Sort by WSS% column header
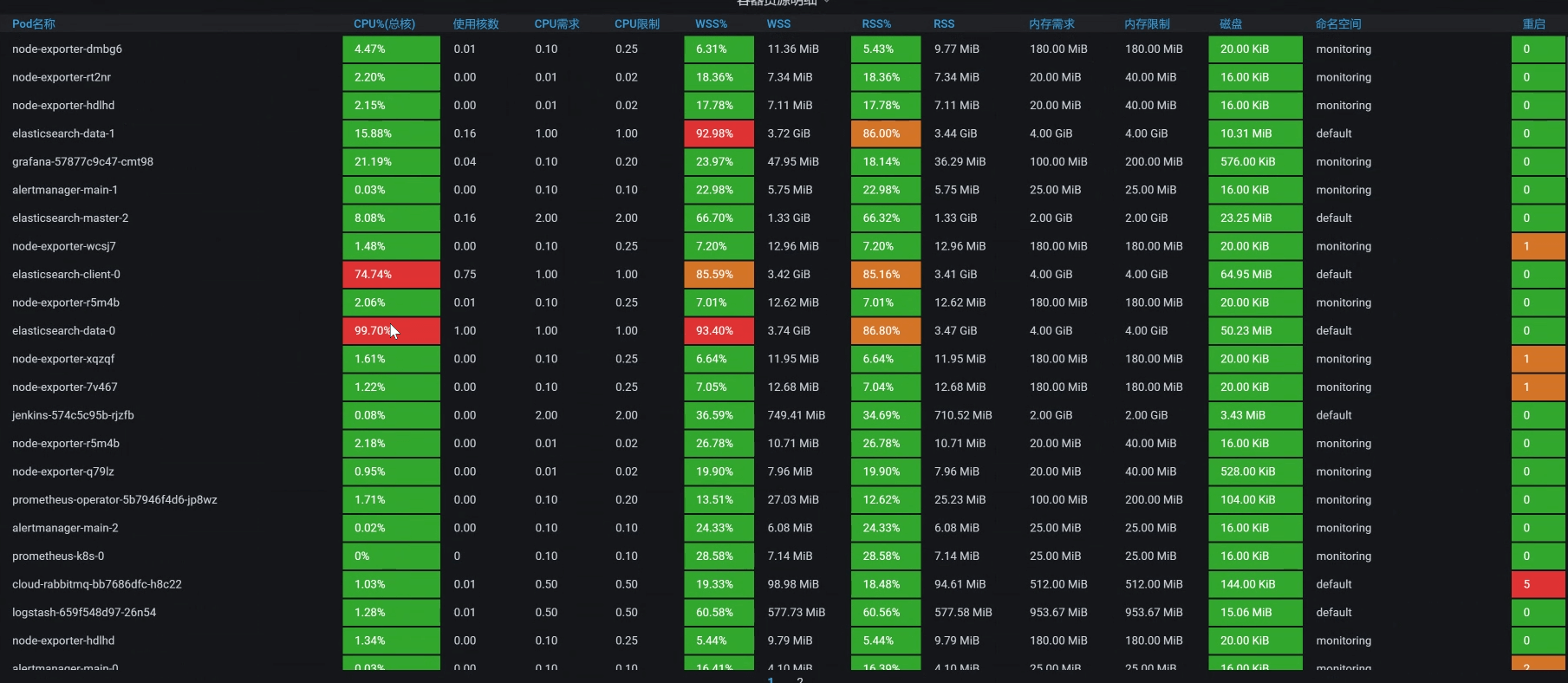 [x=711, y=24]
